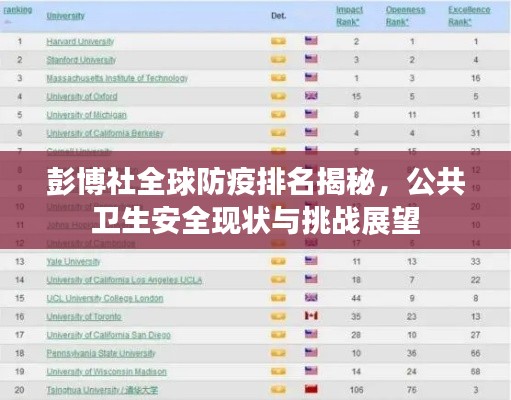Viewport: 511px width, 400px height.
Task: Click the UK flag in University College London row
Action: (x=311, y=297)
